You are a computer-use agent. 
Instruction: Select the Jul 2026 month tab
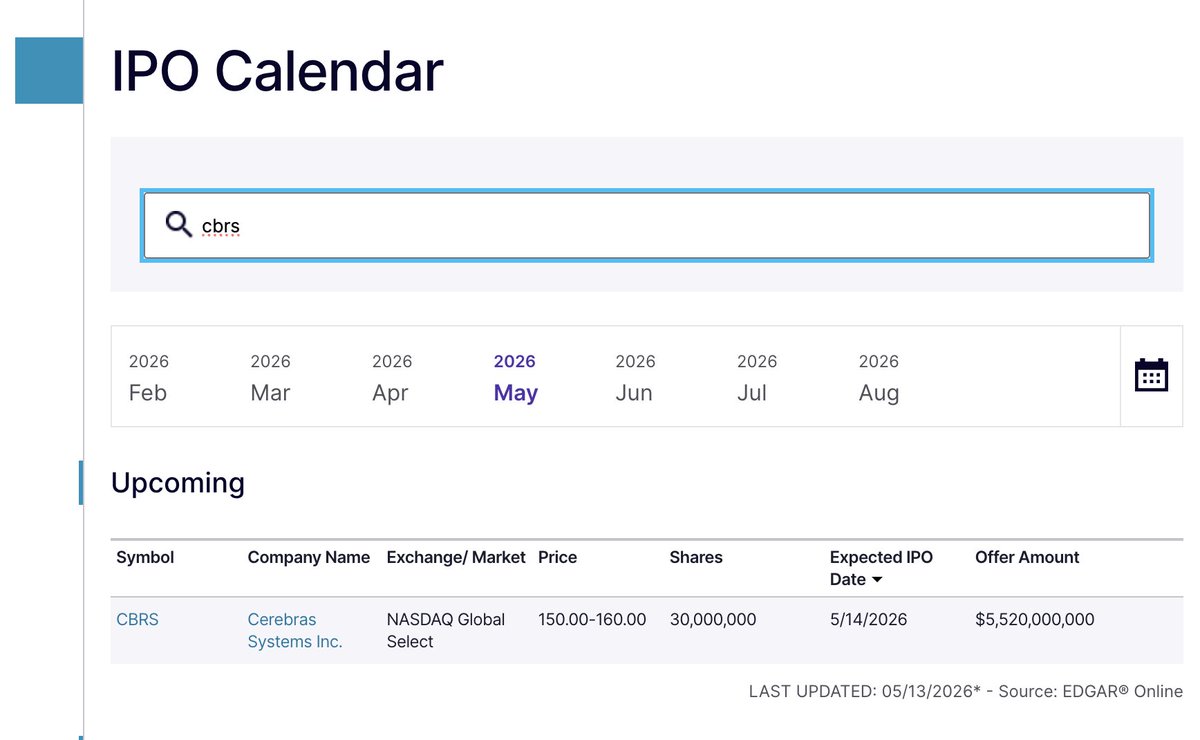tap(757, 378)
